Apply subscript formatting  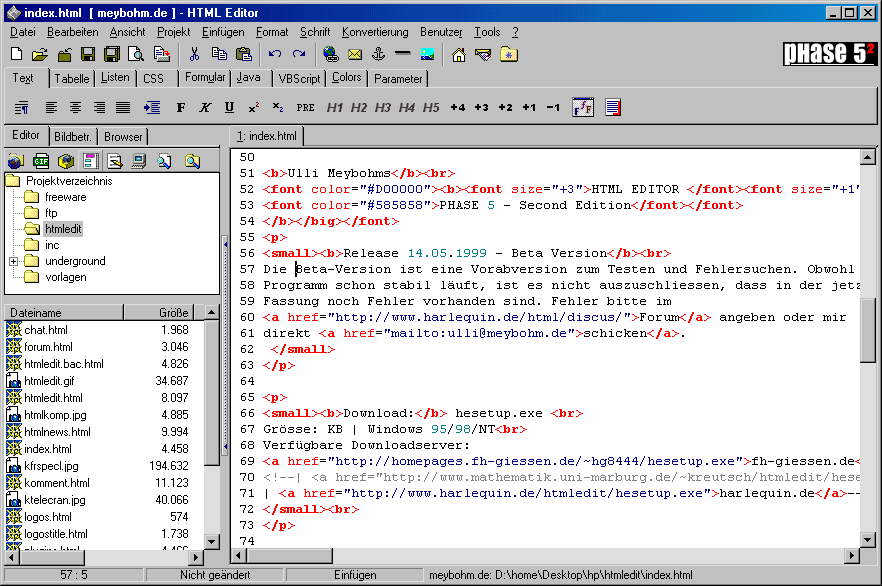(x=278, y=107)
